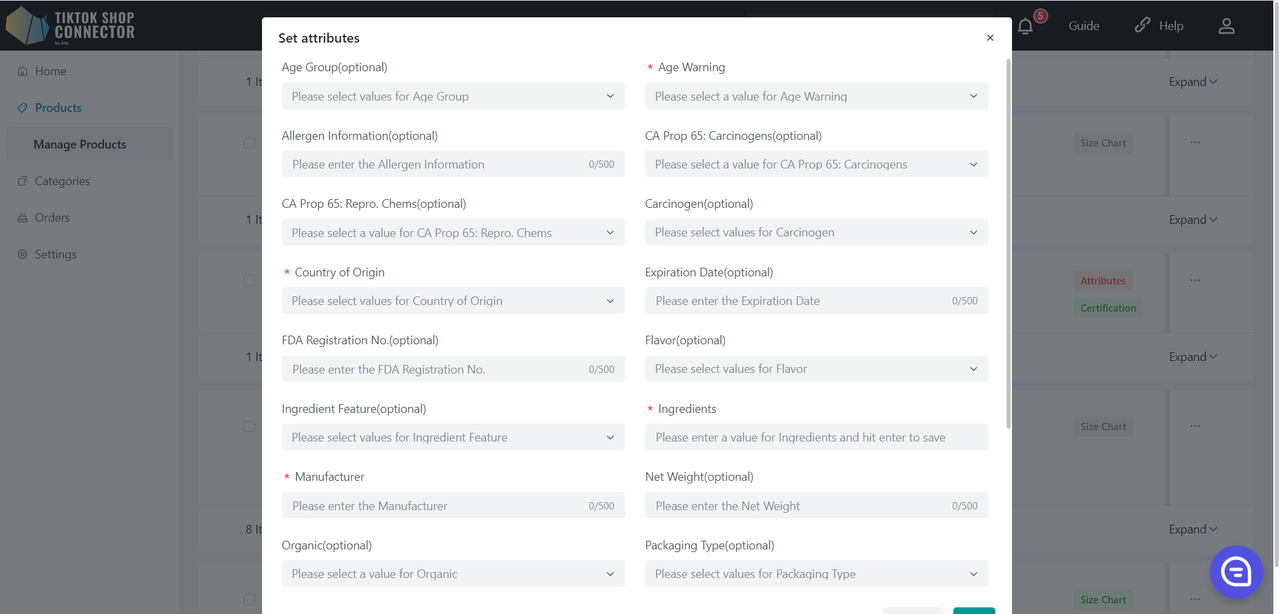Open the Age Group dropdown
Screen dimensions: 1280x614
(453, 96)
